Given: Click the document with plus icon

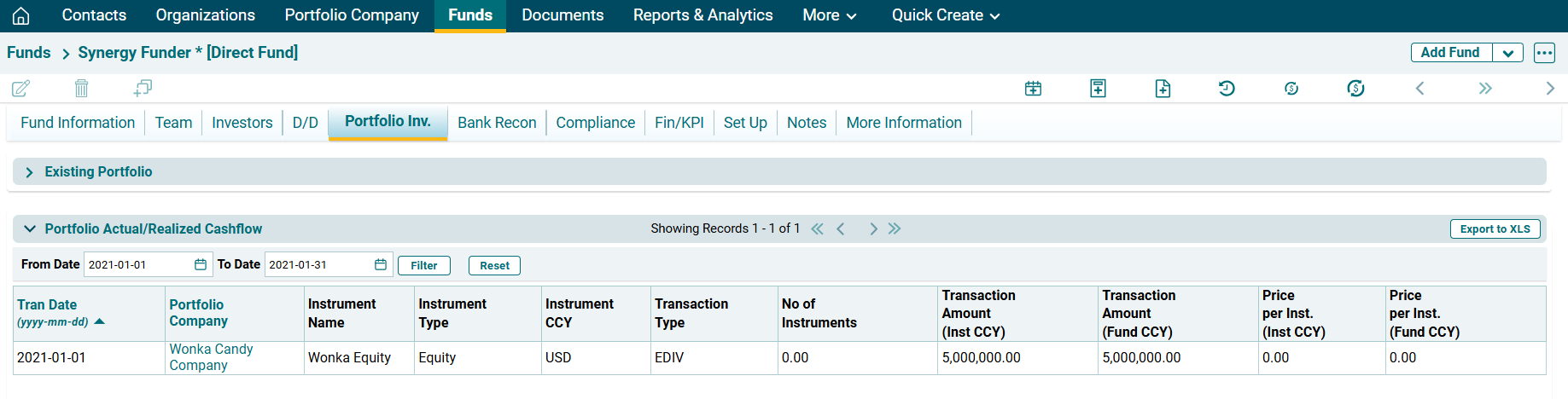Looking at the screenshot, I should [1163, 88].
